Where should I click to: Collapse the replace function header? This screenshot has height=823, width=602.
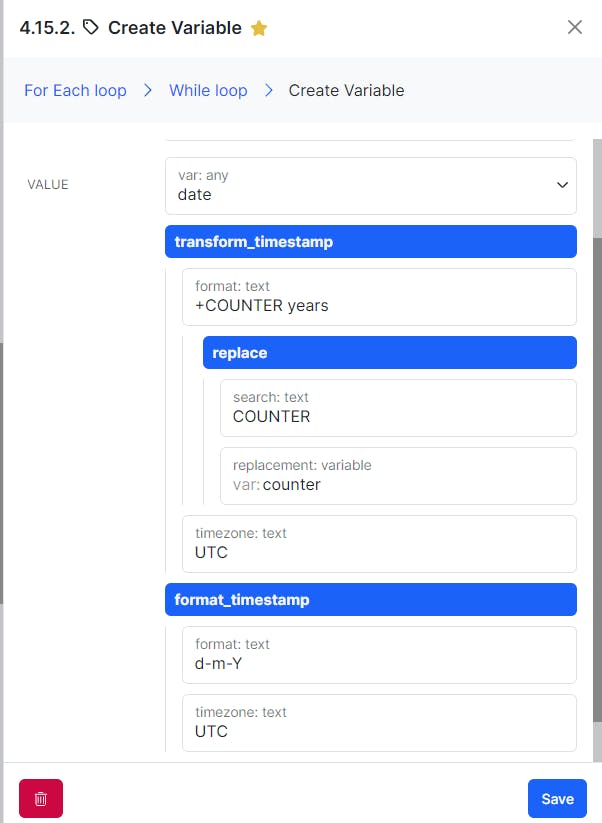(x=389, y=353)
